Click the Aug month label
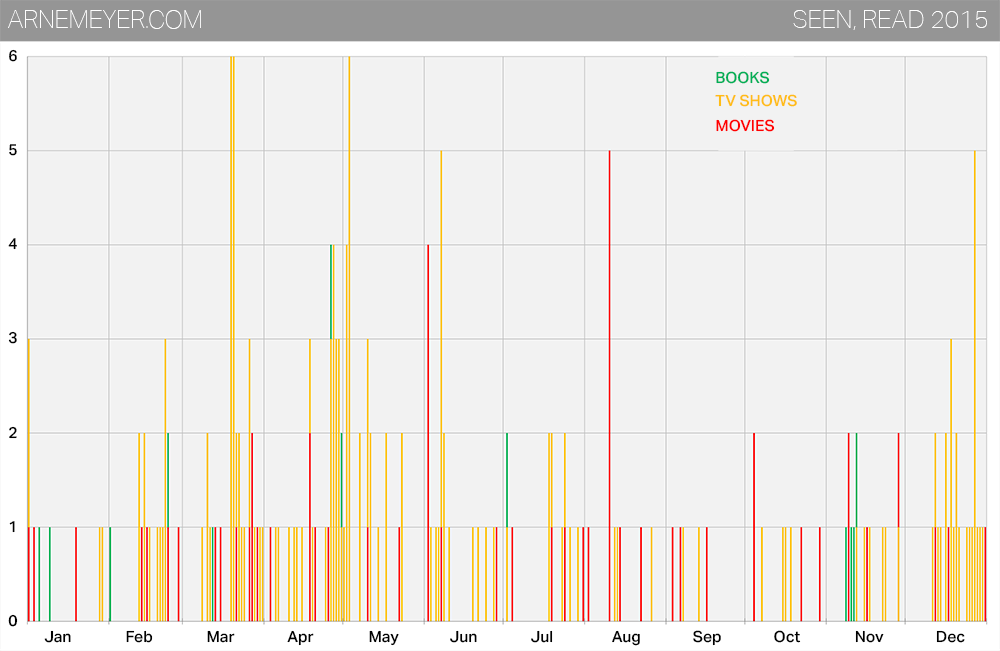This screenshot has width=1000, height=651. 626,636
